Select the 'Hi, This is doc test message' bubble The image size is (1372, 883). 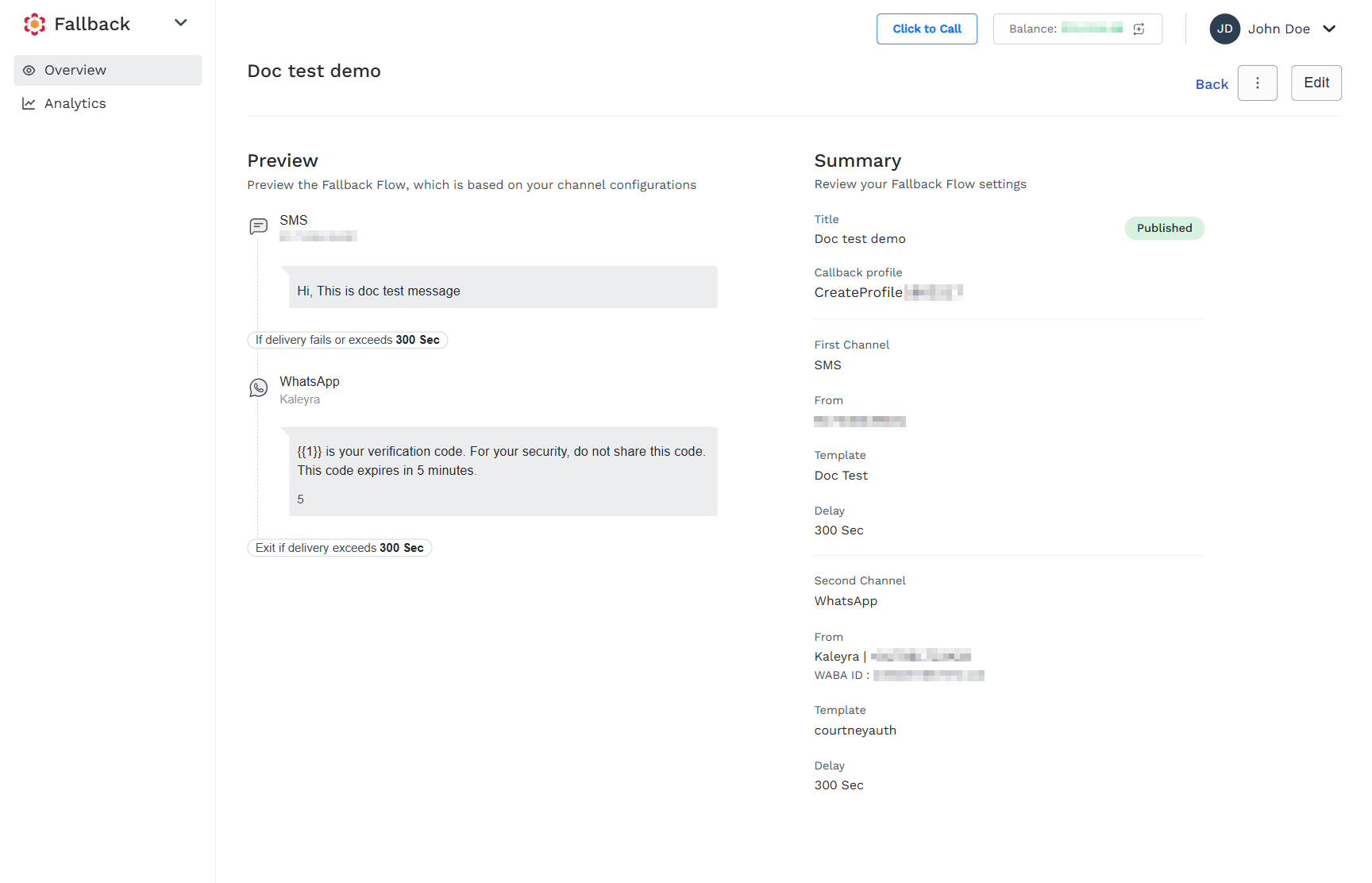[503, 287]
